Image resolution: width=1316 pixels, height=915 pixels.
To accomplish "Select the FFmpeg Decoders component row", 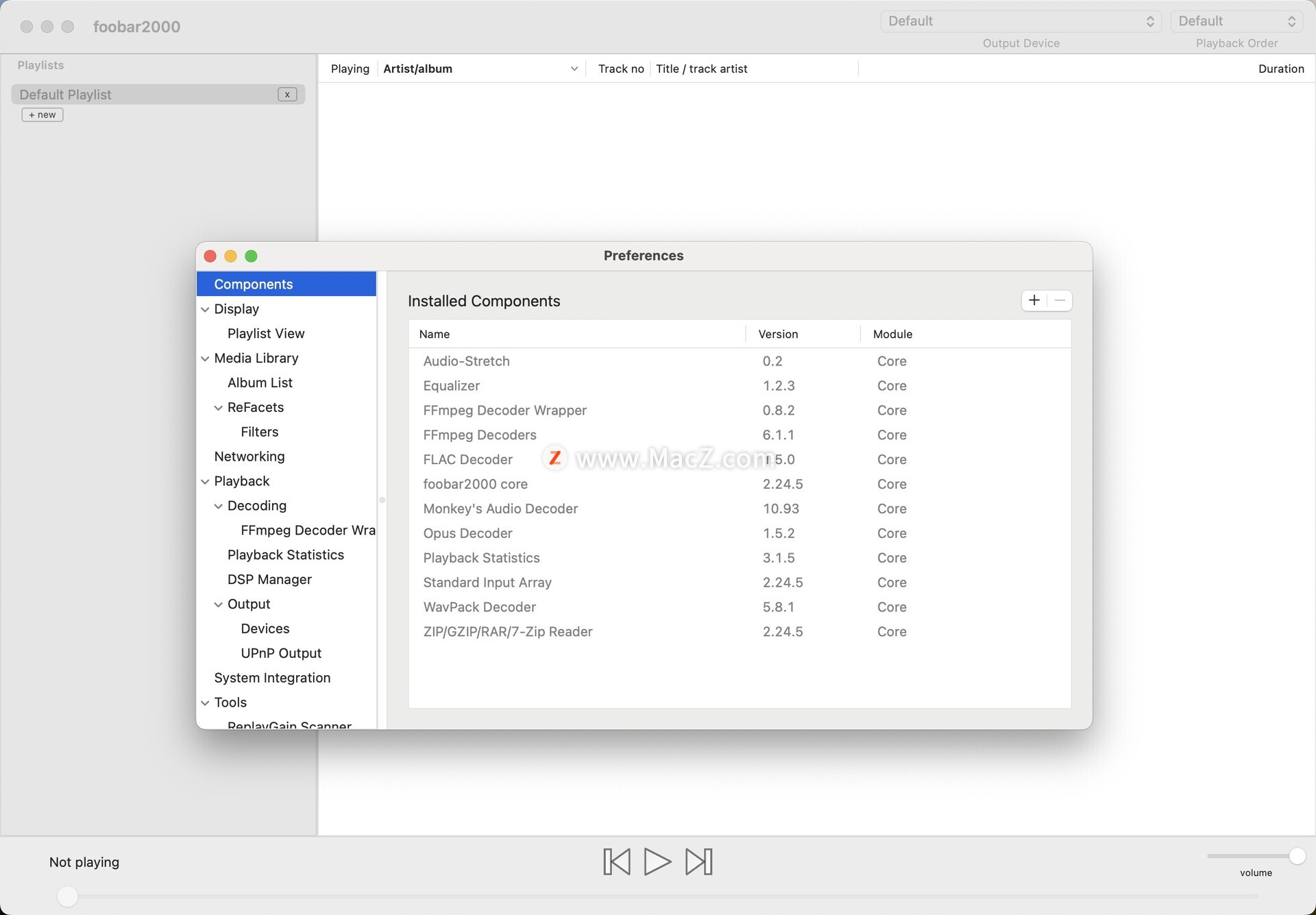I will coord(740,435).
